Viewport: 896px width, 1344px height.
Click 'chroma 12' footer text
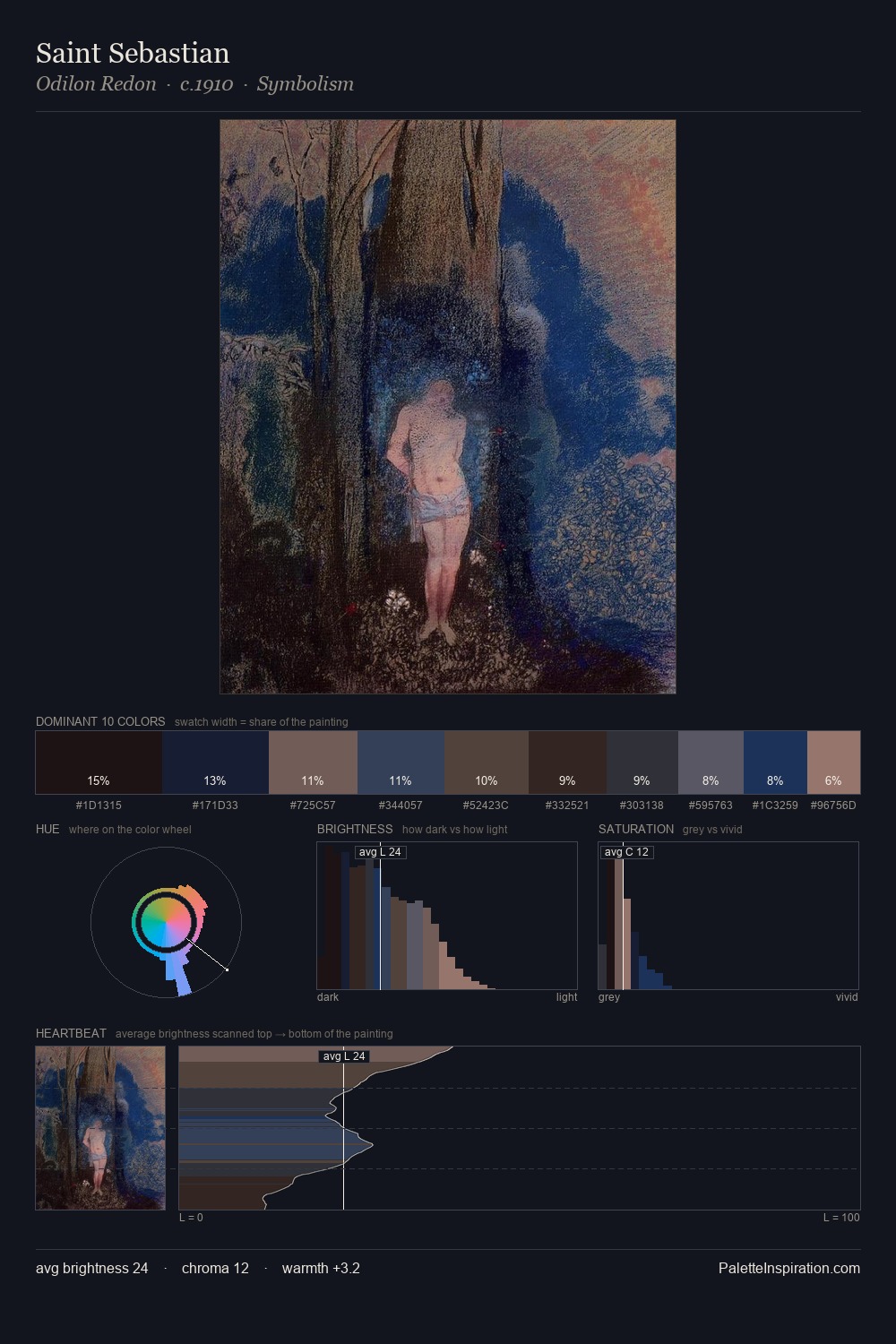pos(215,1268)
